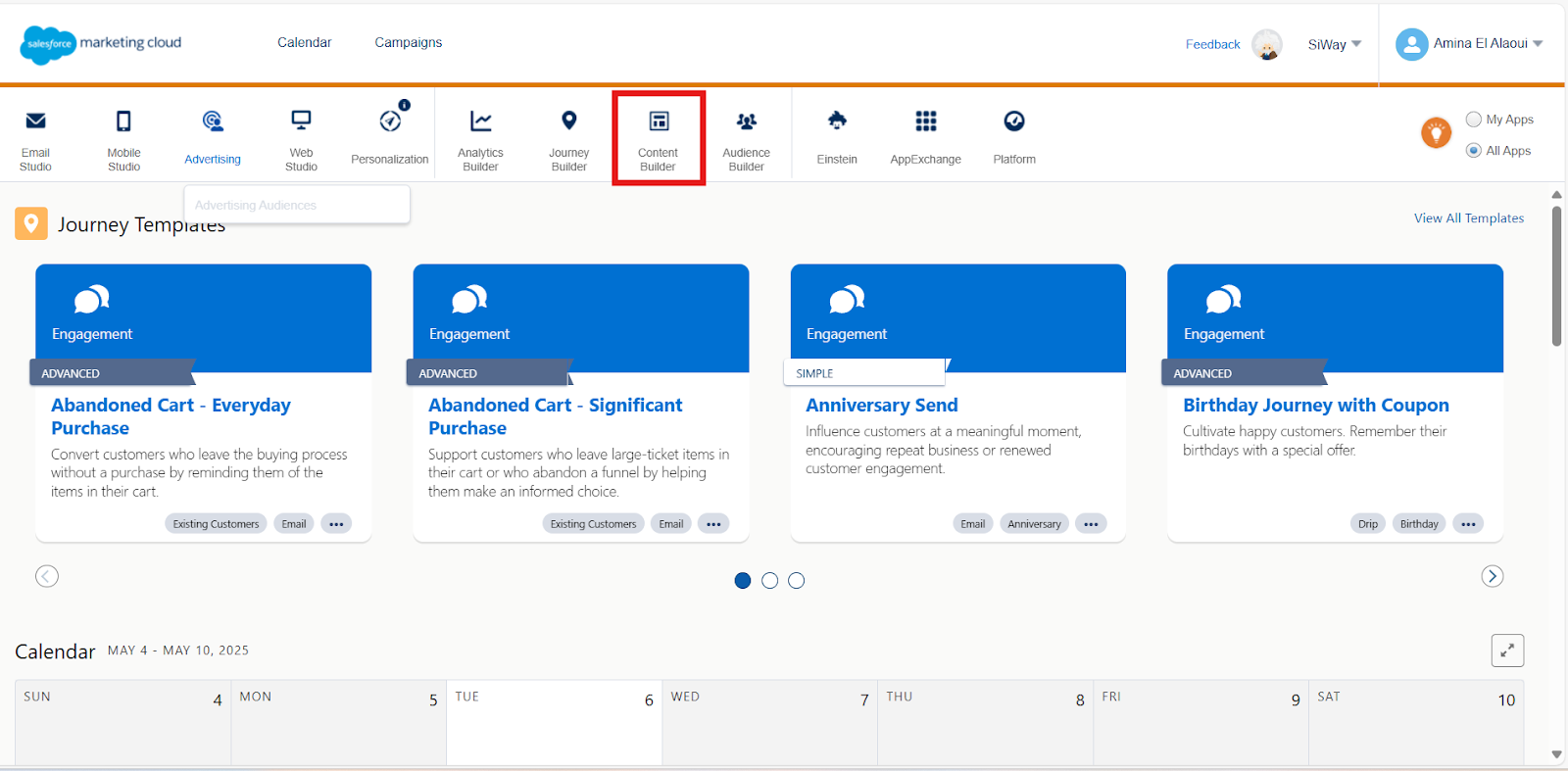Select the Friday 9 calendar cell
1568x771 pixels.
click(x=1200, y=723)
